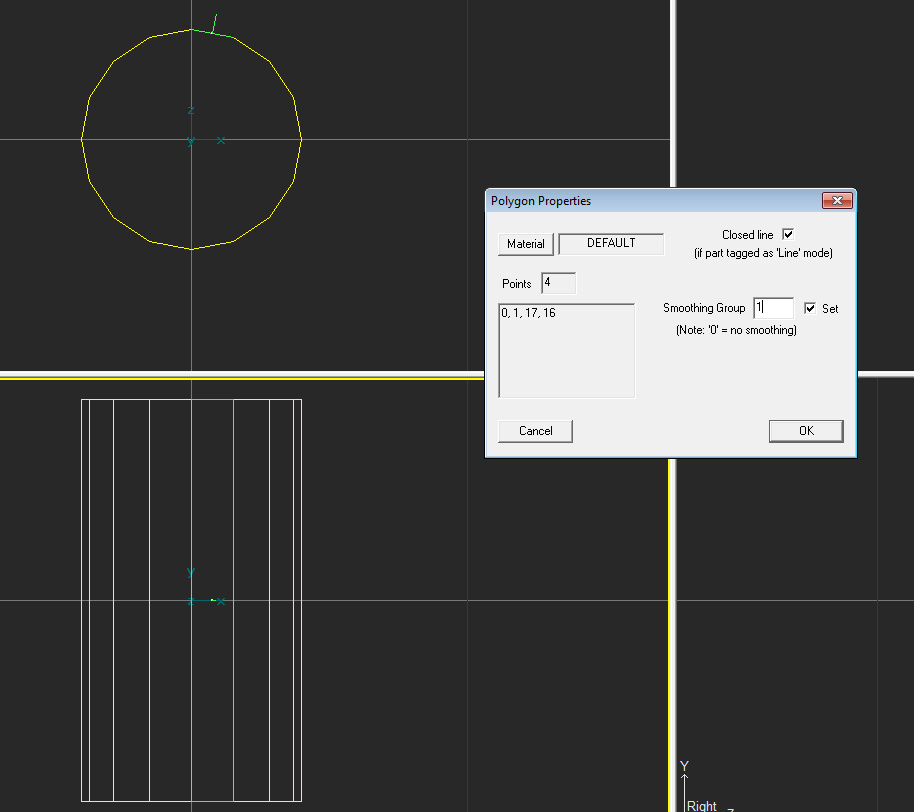Click the Points label
The height and width of the screenshot is (812, 914).
point(516,284)
